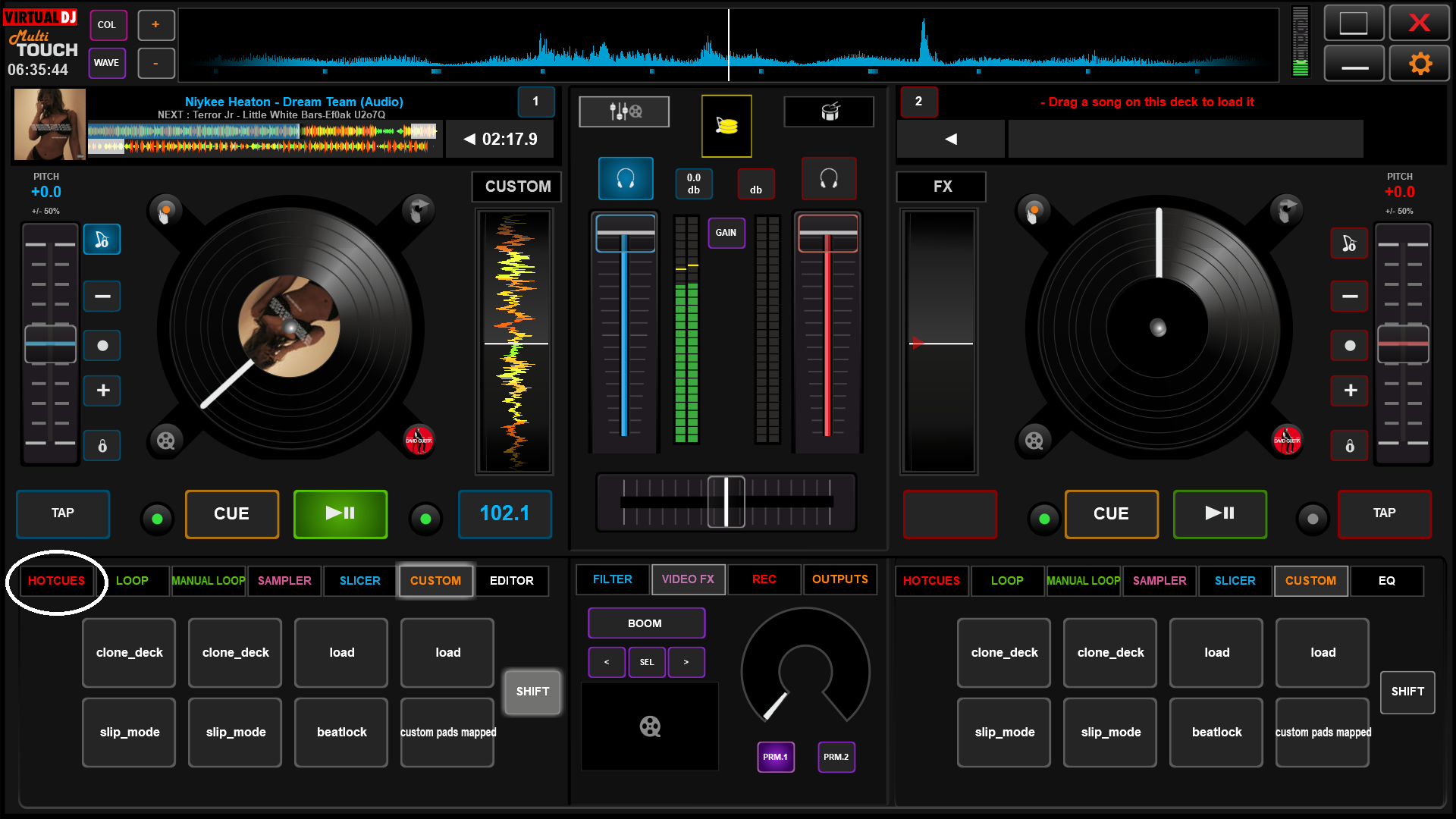Switch to deck 1 SLICER tab
Screen dimensions: 1456x819
click(x=360, y=581)
